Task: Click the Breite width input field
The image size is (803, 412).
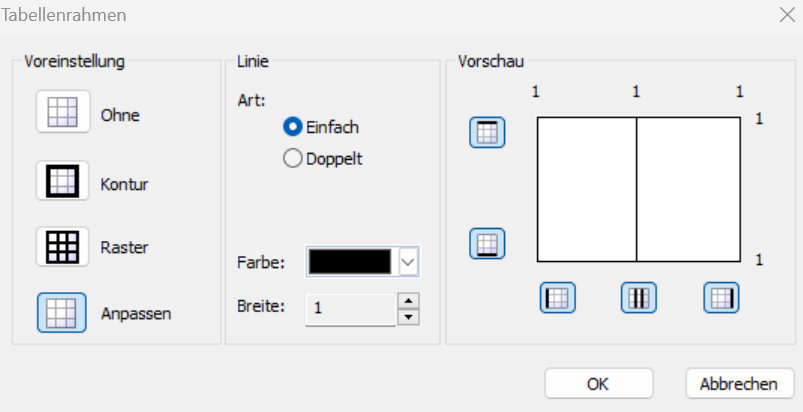Action: pos(352,309)
